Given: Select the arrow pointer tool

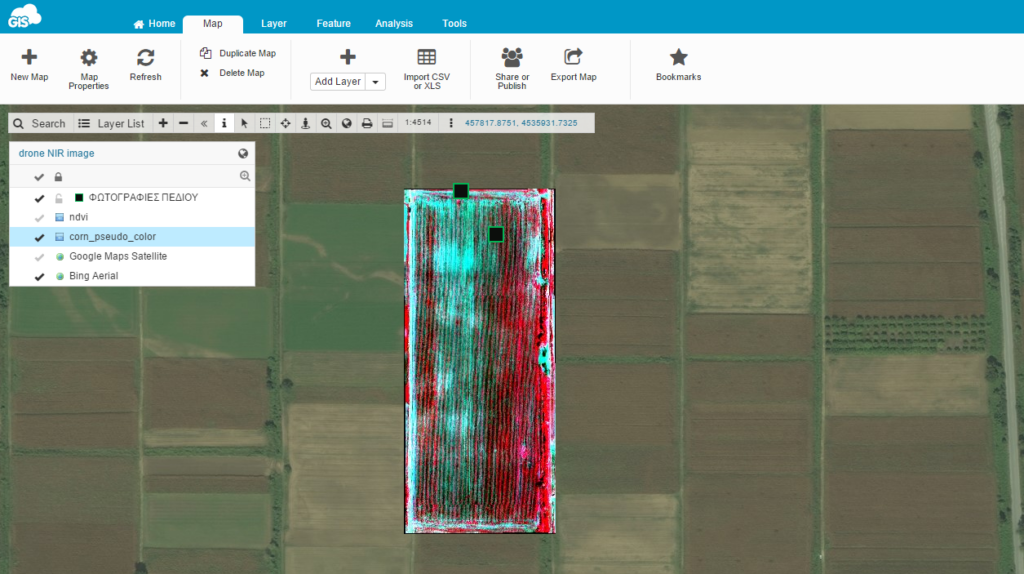Looking at the screenshot, I should 244,123.
